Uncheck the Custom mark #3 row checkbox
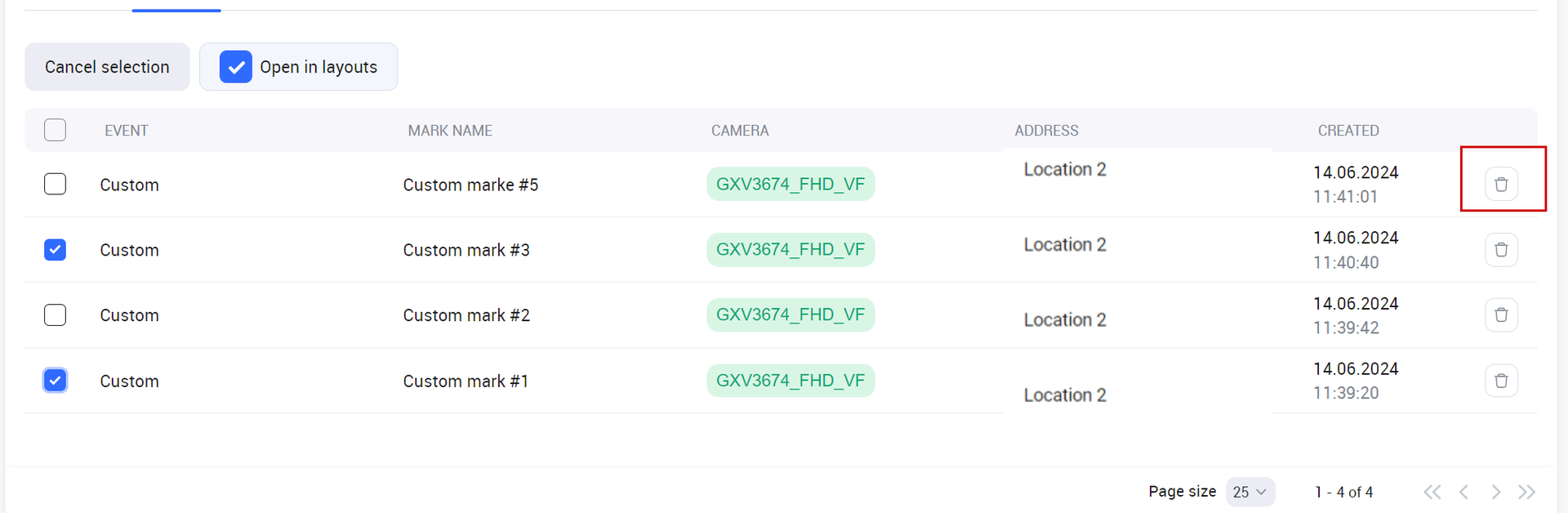1568x513 pixels. click(x=55, y=249)
